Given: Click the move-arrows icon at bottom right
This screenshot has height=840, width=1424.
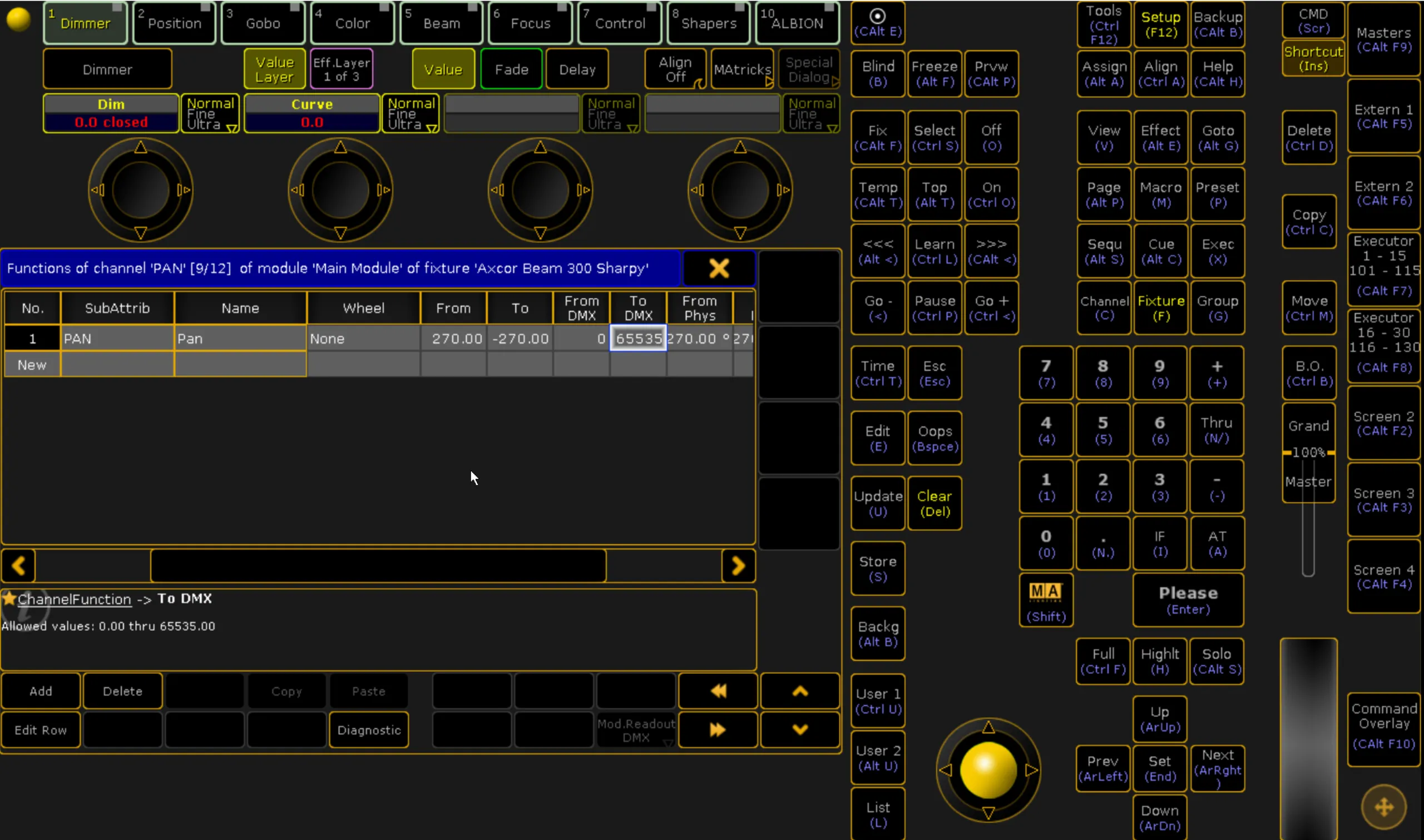Looking at the screenshot, I should [1383, 806].
